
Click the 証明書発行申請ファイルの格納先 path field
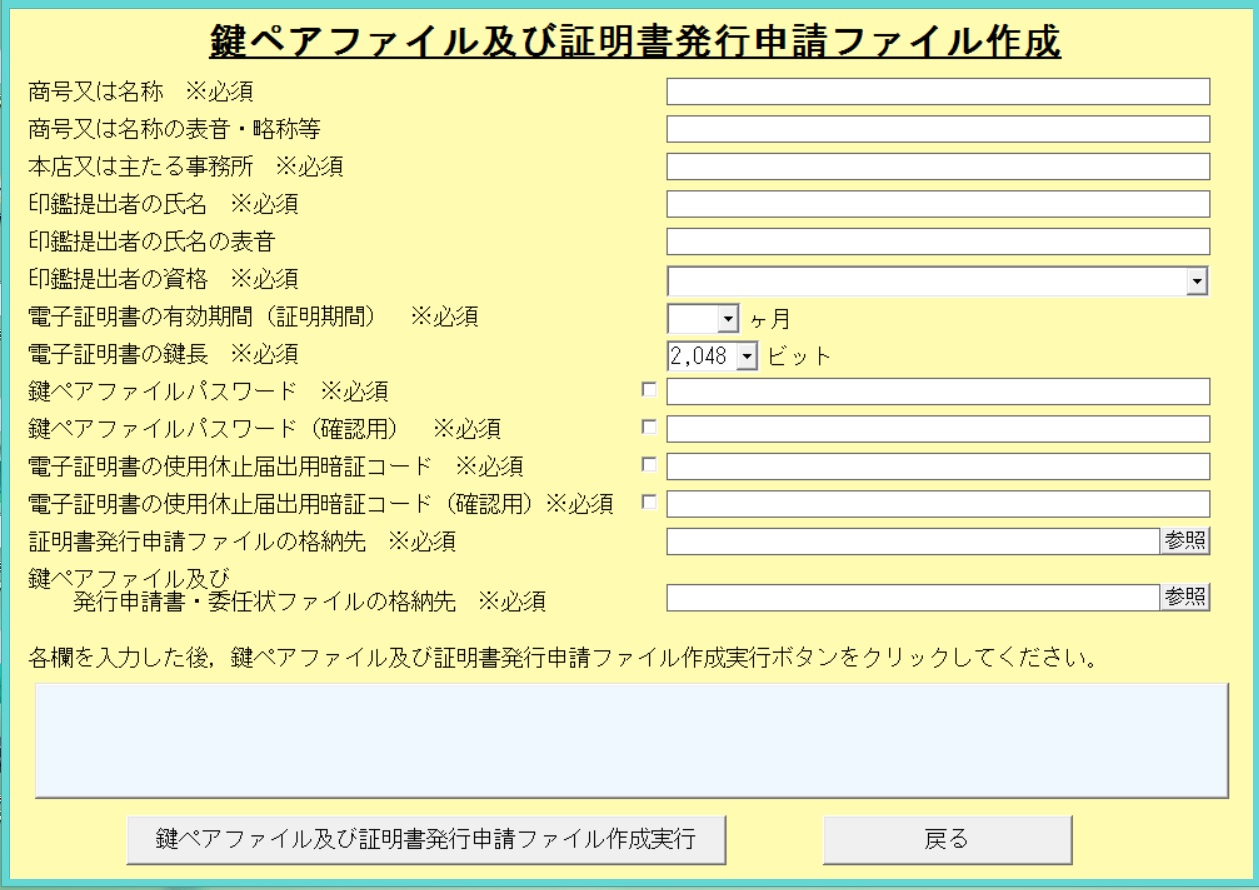[x=913, y=541]
